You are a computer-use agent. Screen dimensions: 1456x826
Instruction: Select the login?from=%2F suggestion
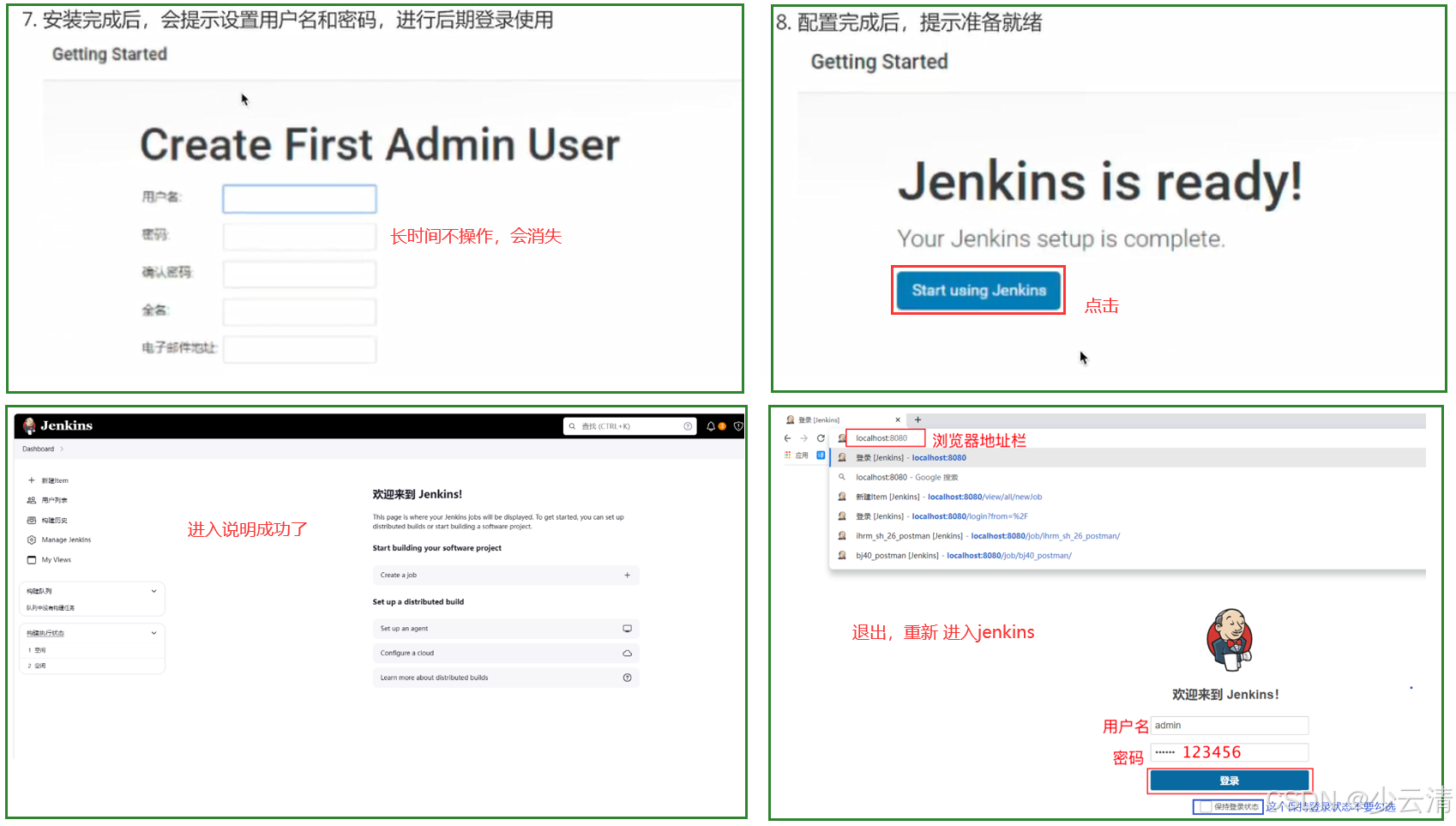(1128, 516)
